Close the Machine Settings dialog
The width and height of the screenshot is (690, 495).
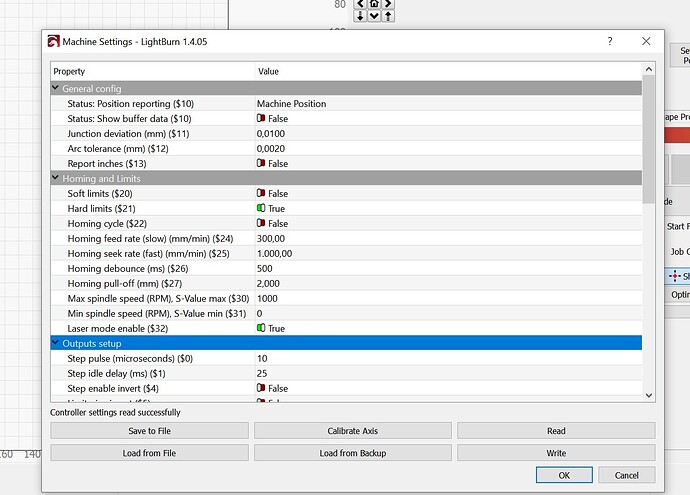point(646,41)
